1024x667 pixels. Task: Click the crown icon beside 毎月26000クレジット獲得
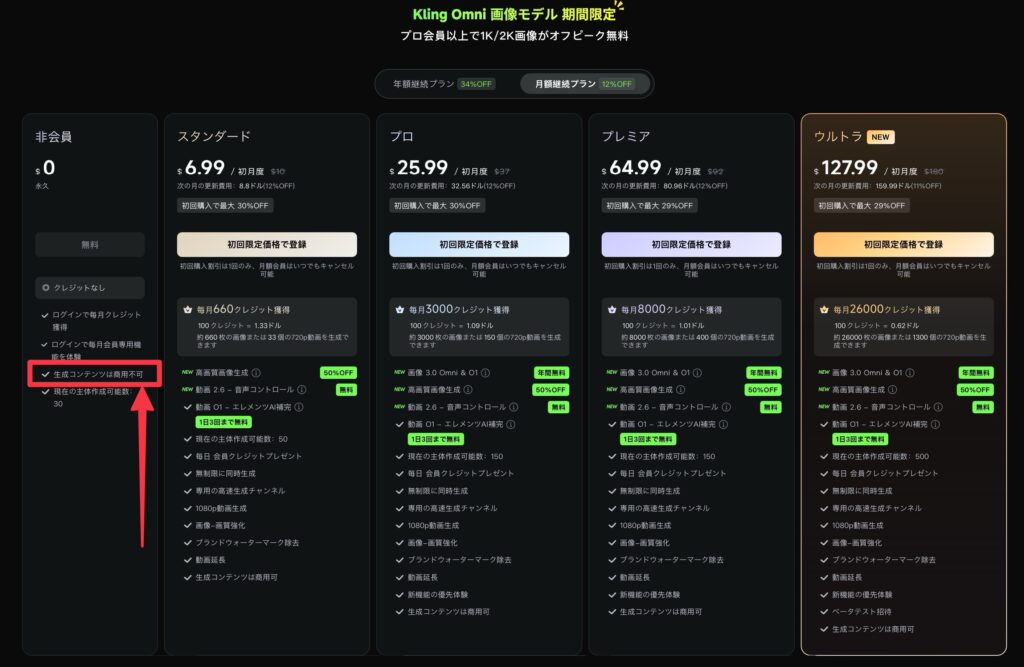tap(824, 310)
